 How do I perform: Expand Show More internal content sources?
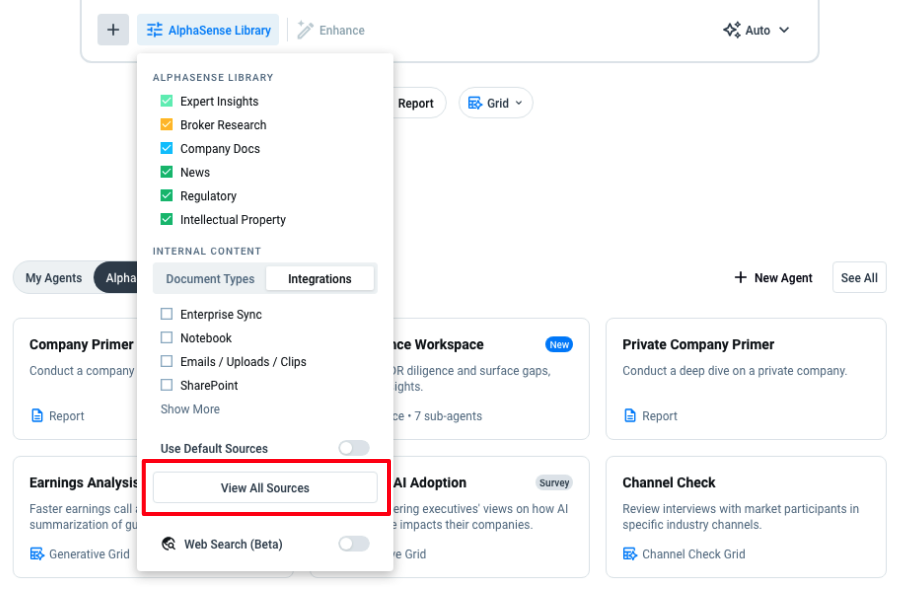[x=190, y=409]
